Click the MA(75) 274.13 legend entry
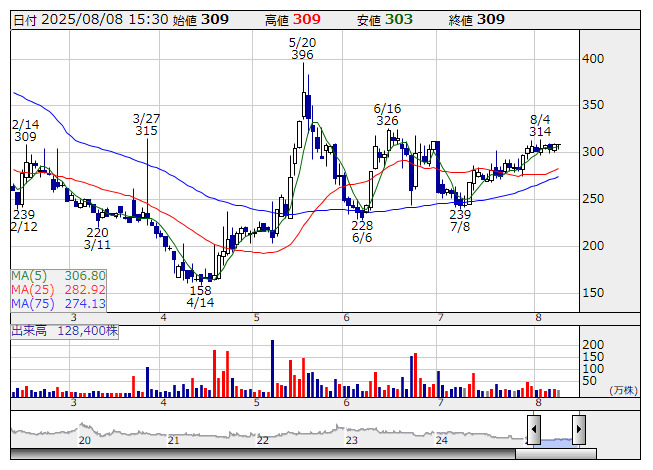 58,303
